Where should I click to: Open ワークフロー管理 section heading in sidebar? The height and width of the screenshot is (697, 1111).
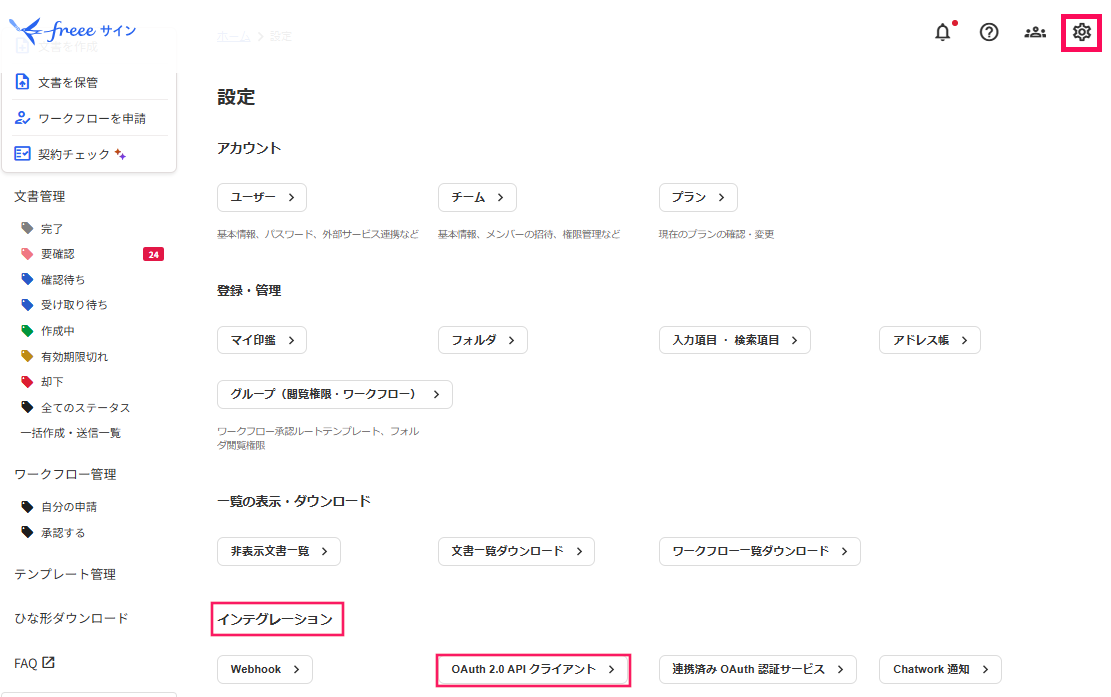pyautogui.click(x=65, y=475)
